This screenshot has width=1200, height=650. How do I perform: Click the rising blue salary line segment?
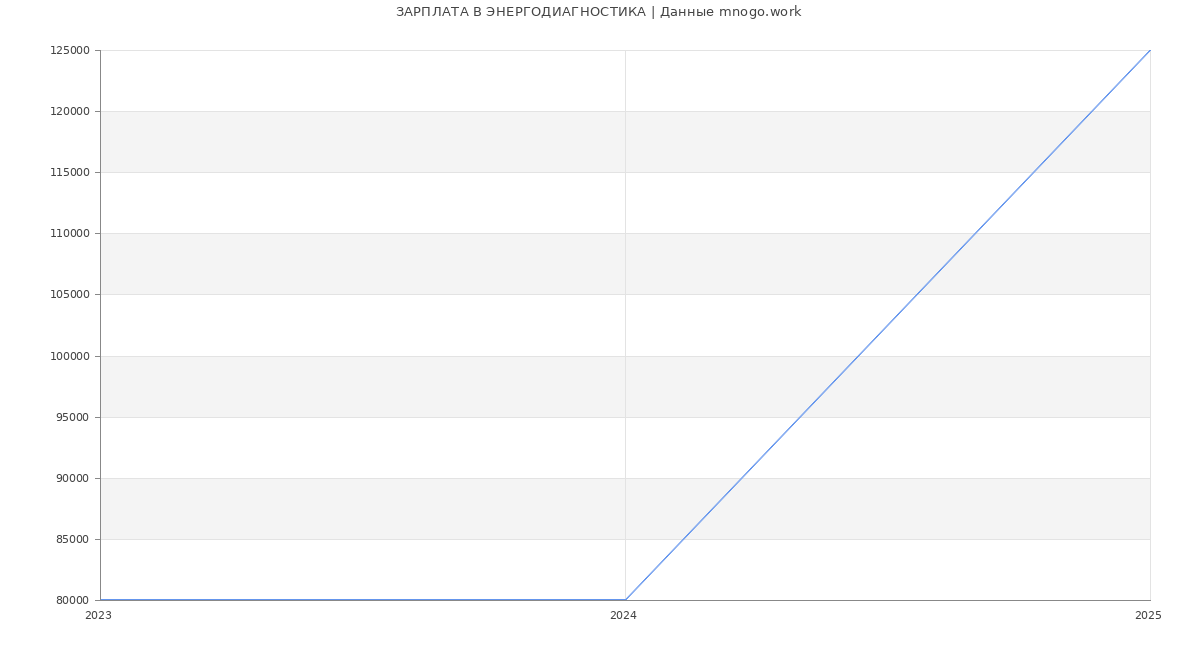[x=888, y=325]
